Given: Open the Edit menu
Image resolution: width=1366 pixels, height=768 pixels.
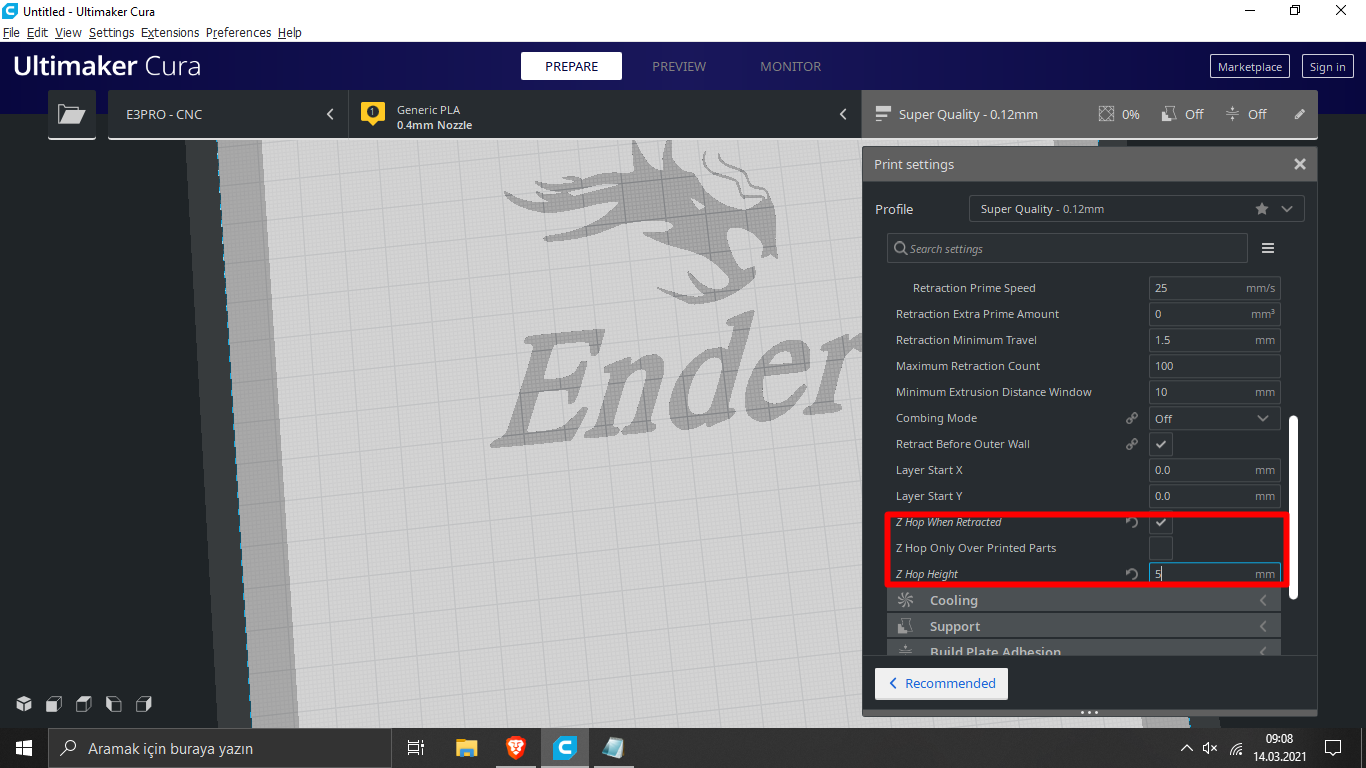Looking at the screenshot, I should pyautogui.click(x=37, y=33).
